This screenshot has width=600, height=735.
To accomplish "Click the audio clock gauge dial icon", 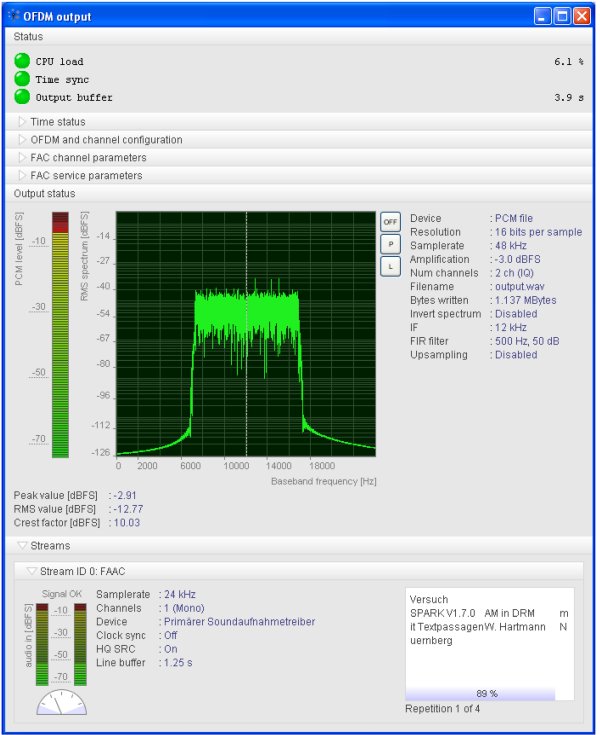I will point(61,704).
